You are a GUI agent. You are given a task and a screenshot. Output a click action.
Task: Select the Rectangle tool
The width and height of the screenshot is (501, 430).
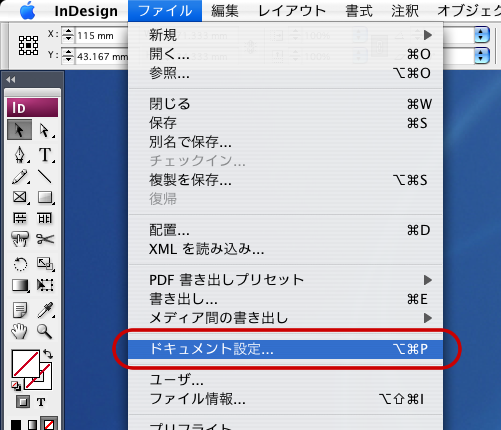(x=45, y=197)
